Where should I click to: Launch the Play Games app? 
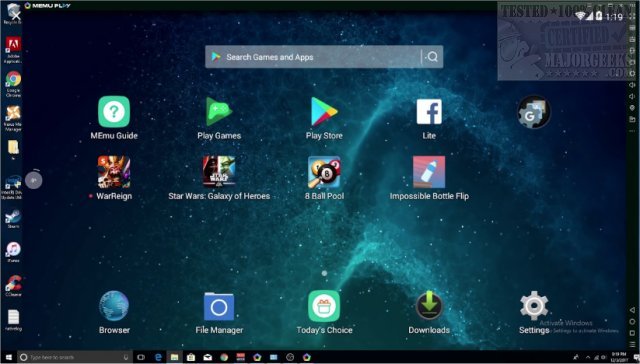coord(219,112)
